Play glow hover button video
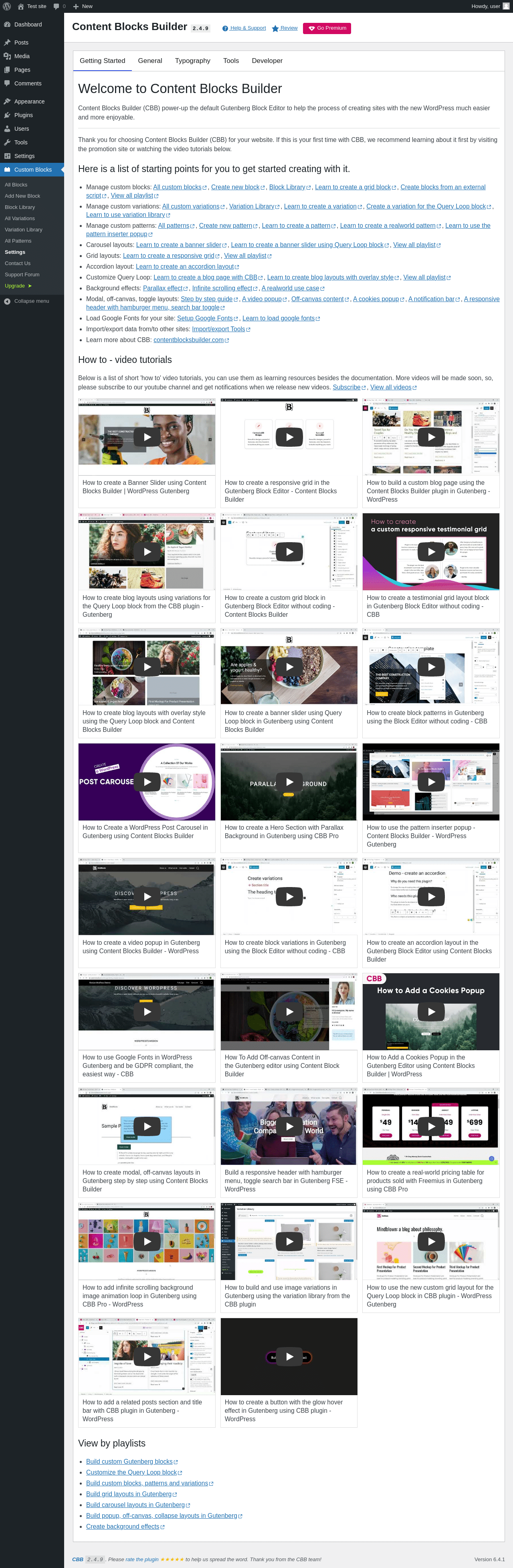Viewport: 513px width, 1568px height. point(289,1356)
